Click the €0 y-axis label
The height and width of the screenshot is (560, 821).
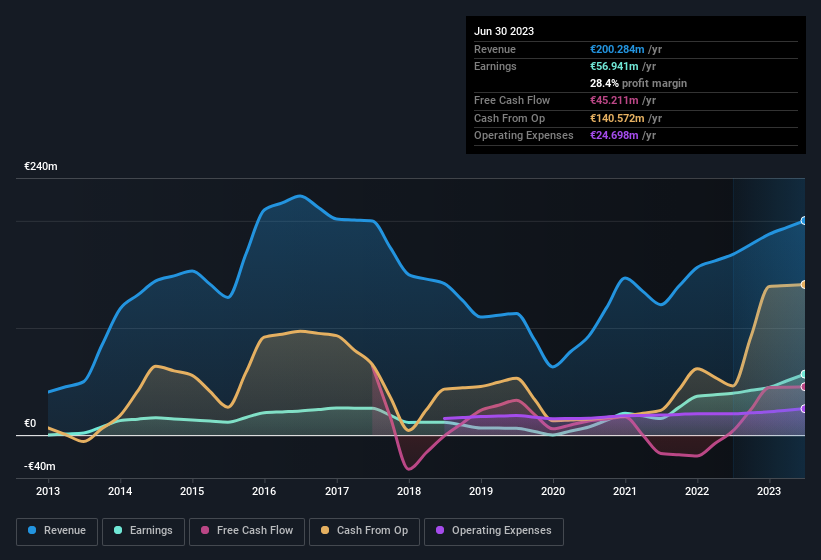point(30,423)
